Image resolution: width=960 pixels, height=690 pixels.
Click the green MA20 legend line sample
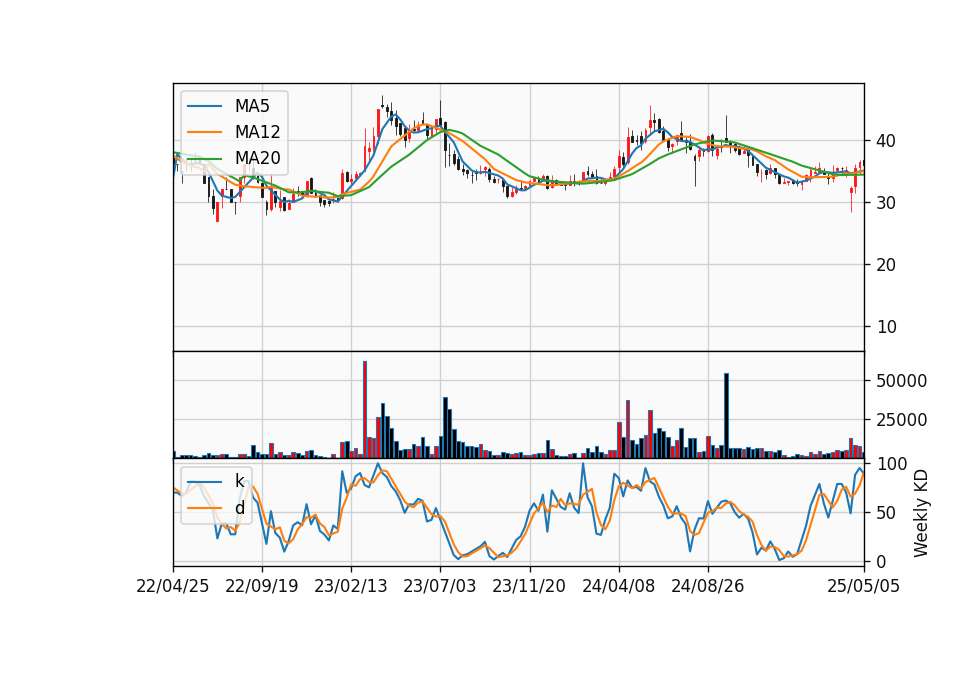click(x=204, y=158)
